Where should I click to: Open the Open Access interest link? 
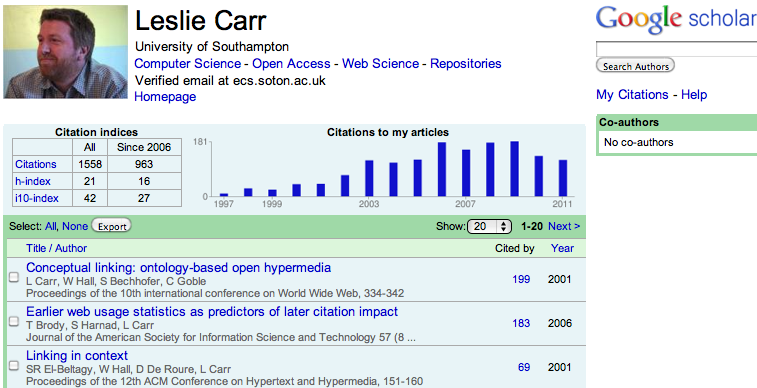tap(291, 64)
